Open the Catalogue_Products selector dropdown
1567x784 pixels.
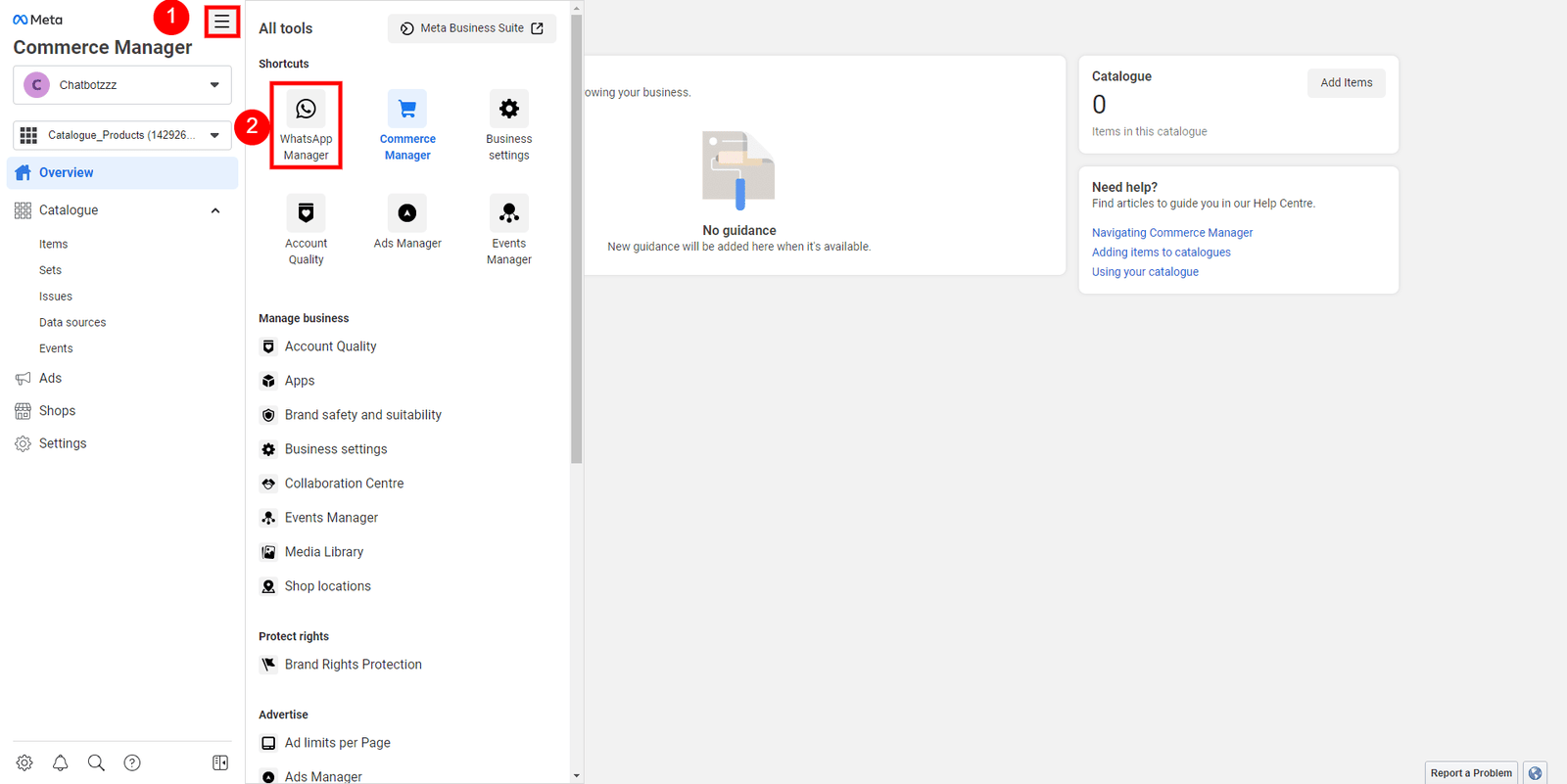pos(122,135)
